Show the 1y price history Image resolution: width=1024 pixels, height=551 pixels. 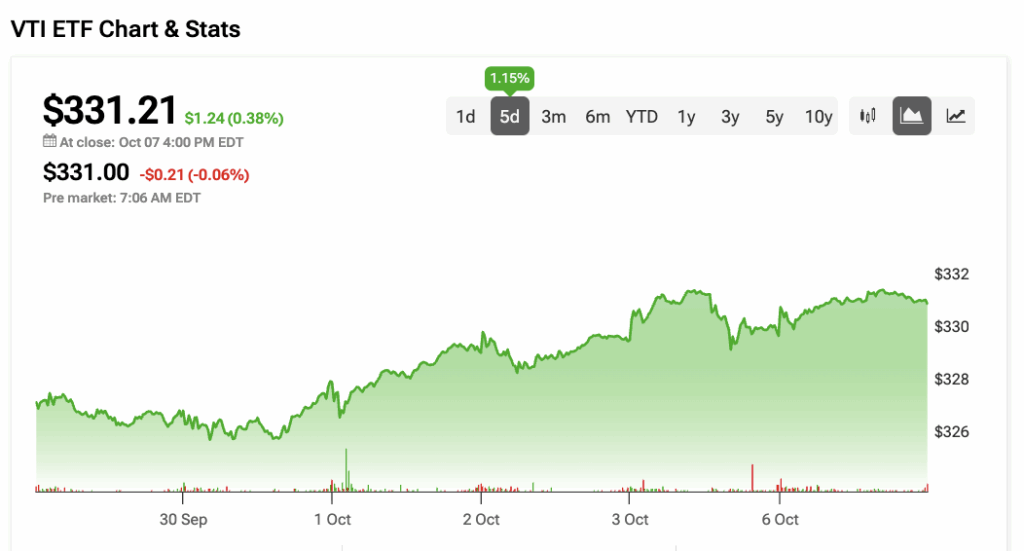[x=686, y=117]
